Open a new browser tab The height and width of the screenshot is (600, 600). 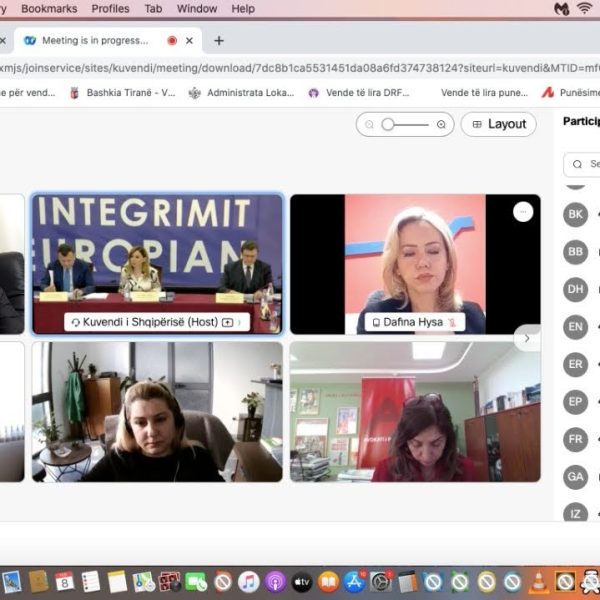pyautogui.click(x=219, y=41)
